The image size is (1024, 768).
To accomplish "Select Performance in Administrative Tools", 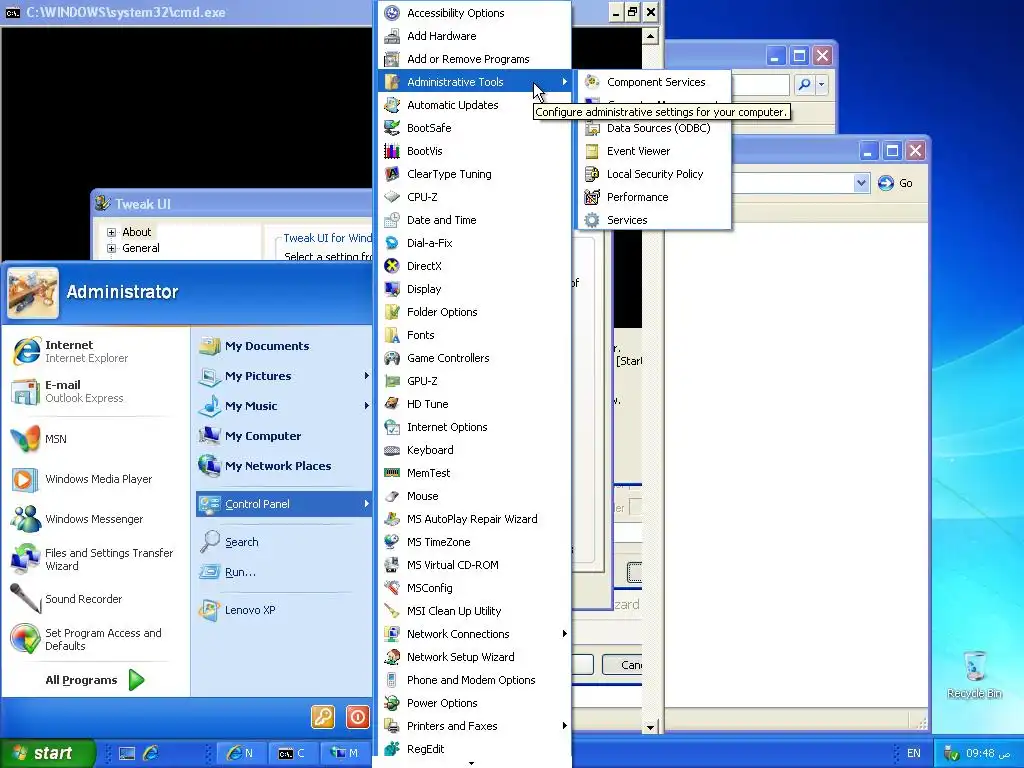I will point(654,197).
